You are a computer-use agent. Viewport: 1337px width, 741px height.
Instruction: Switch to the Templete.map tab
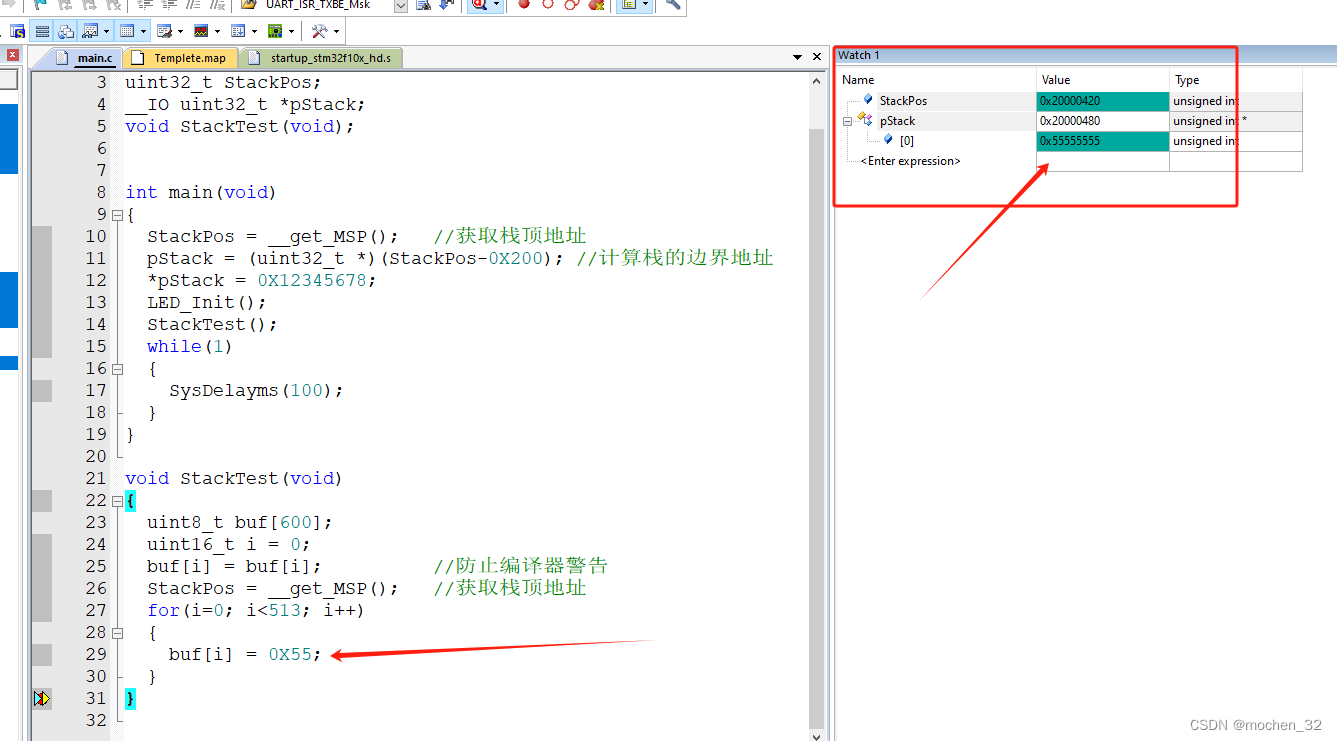pos(180,58)
